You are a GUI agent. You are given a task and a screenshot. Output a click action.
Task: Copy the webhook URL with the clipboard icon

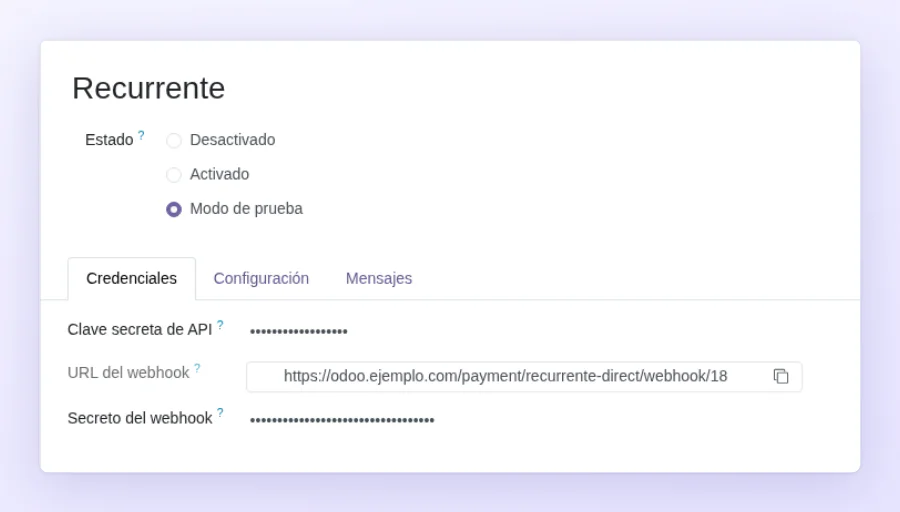(781, 377)
